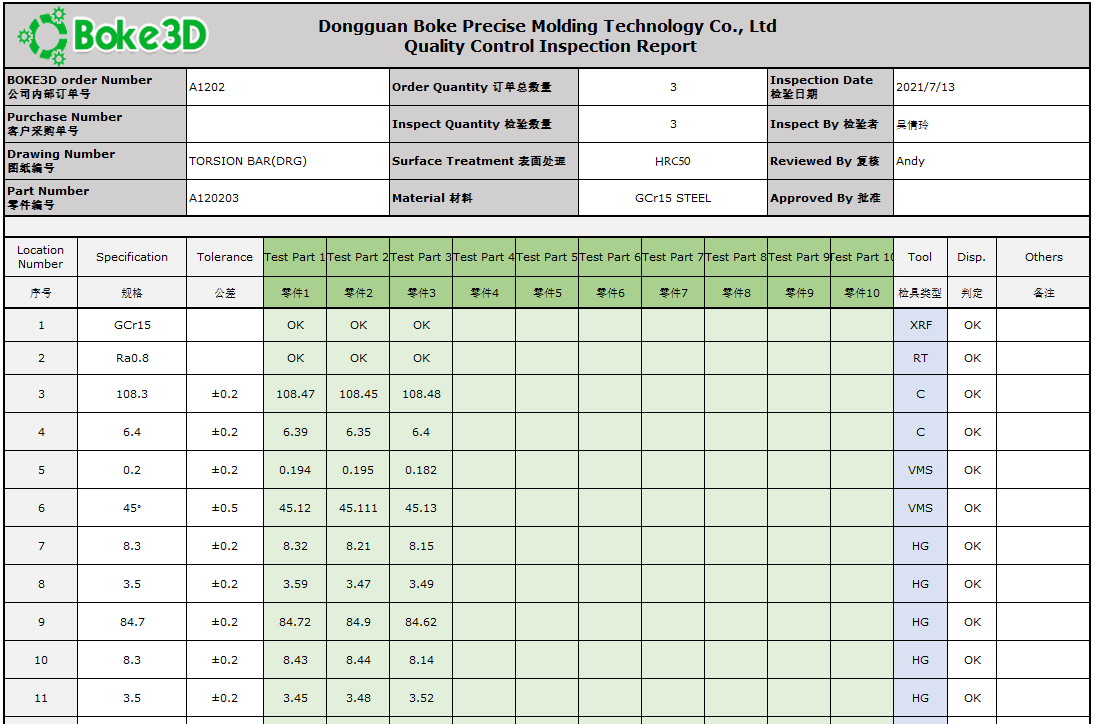
Task: Click the Others cell in row 3
Action: pos(1043,394)
